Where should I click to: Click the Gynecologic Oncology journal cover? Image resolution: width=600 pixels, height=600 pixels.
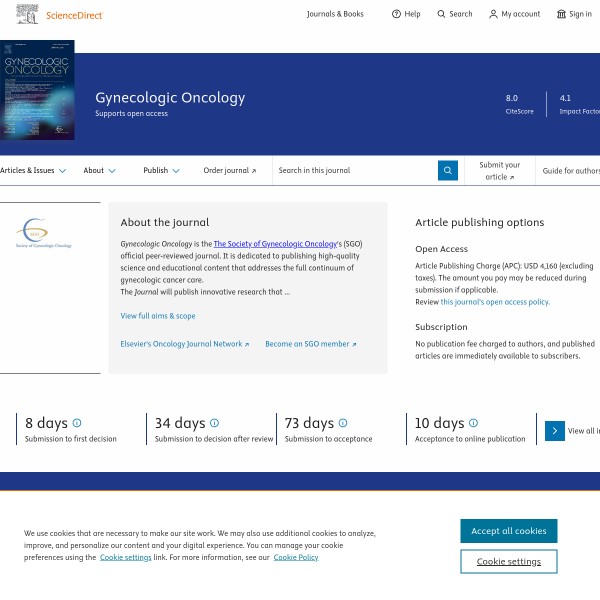point(37,90)
